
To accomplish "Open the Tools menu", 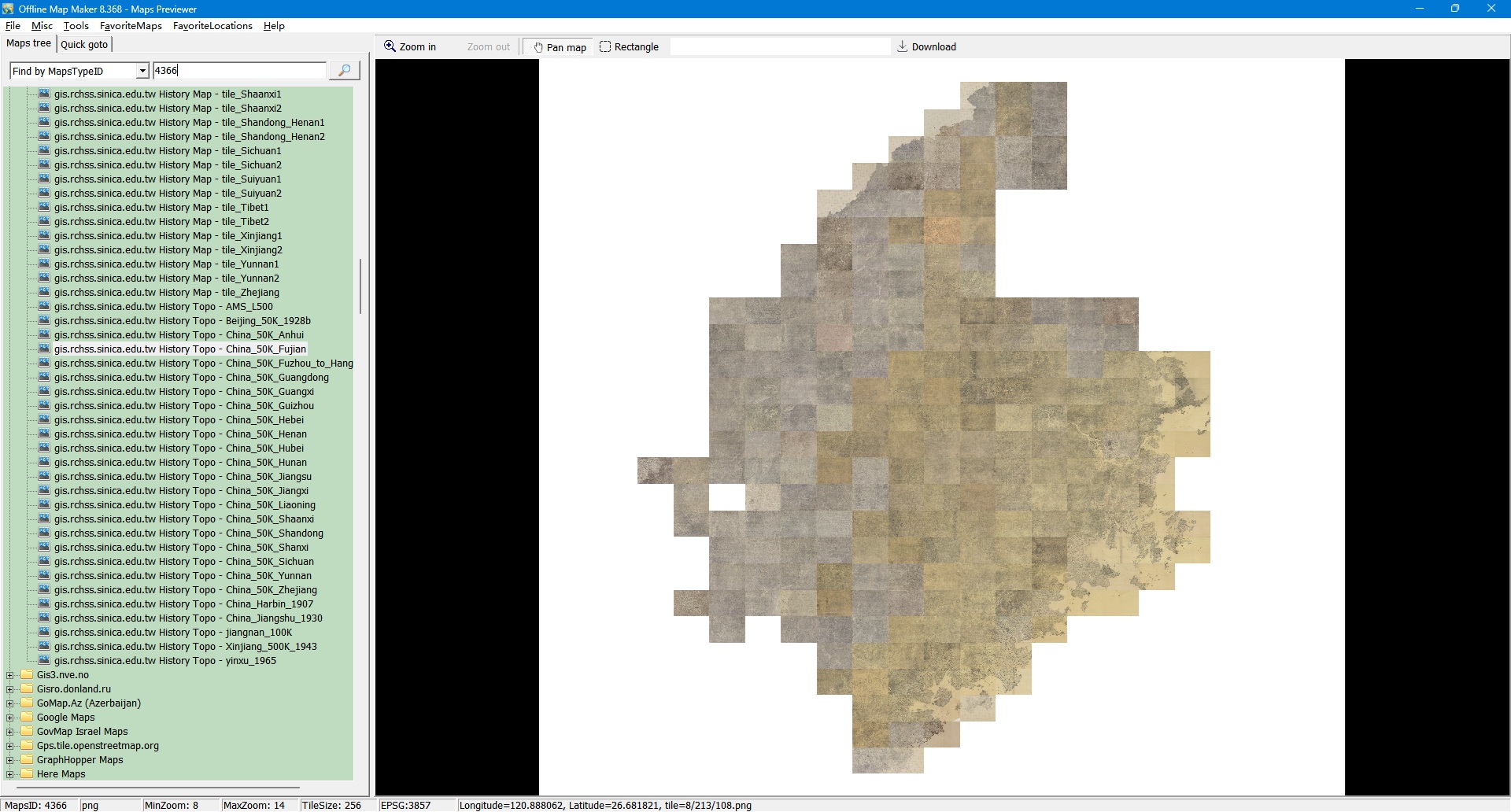I will (76, 26).
